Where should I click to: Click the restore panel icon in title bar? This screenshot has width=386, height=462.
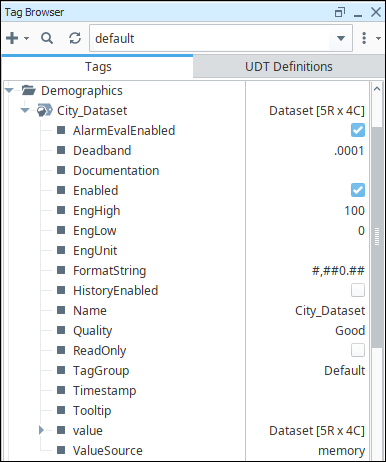tap(340, 12)
